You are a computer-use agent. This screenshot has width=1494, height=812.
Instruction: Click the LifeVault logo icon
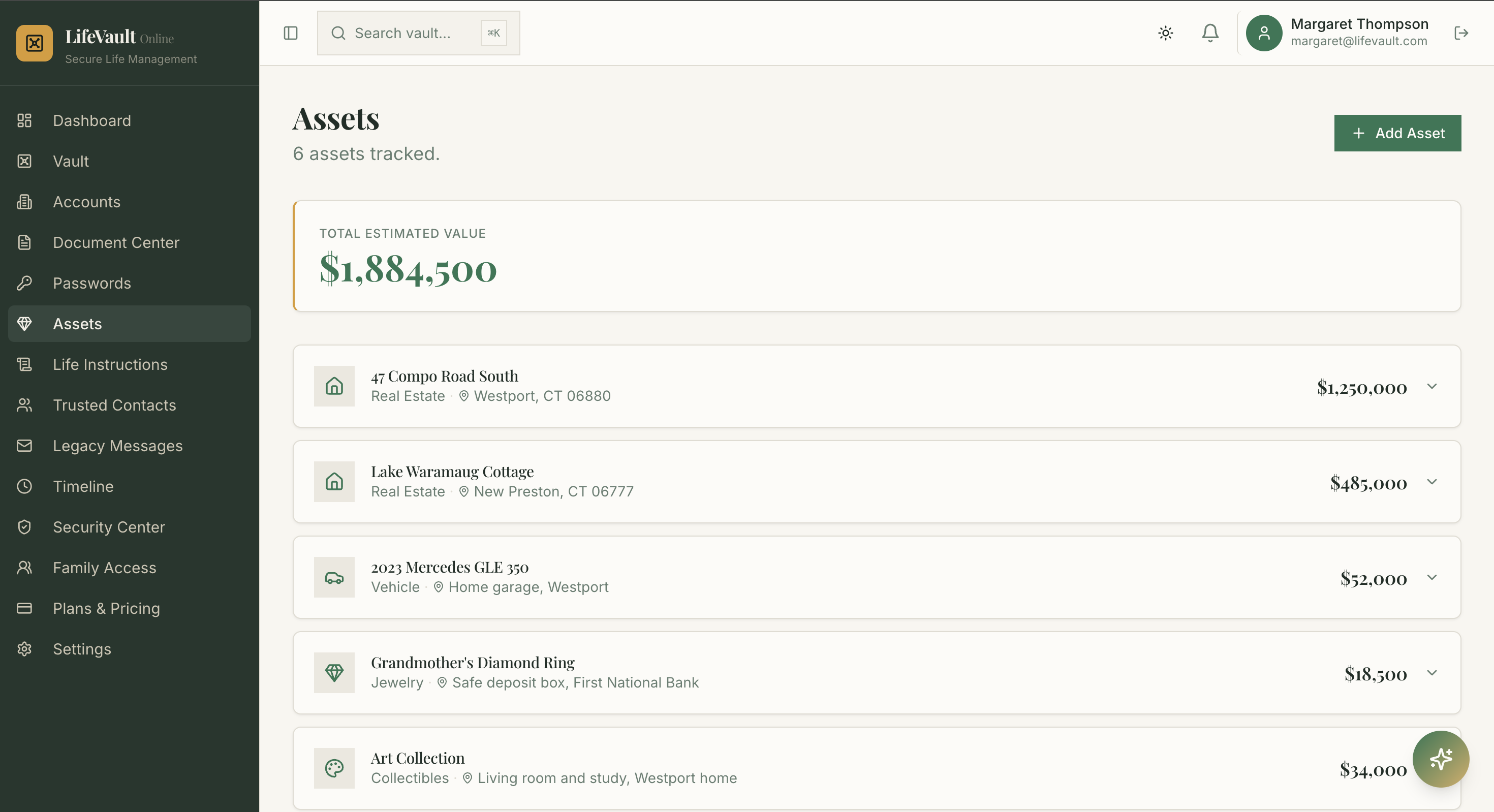34,42
